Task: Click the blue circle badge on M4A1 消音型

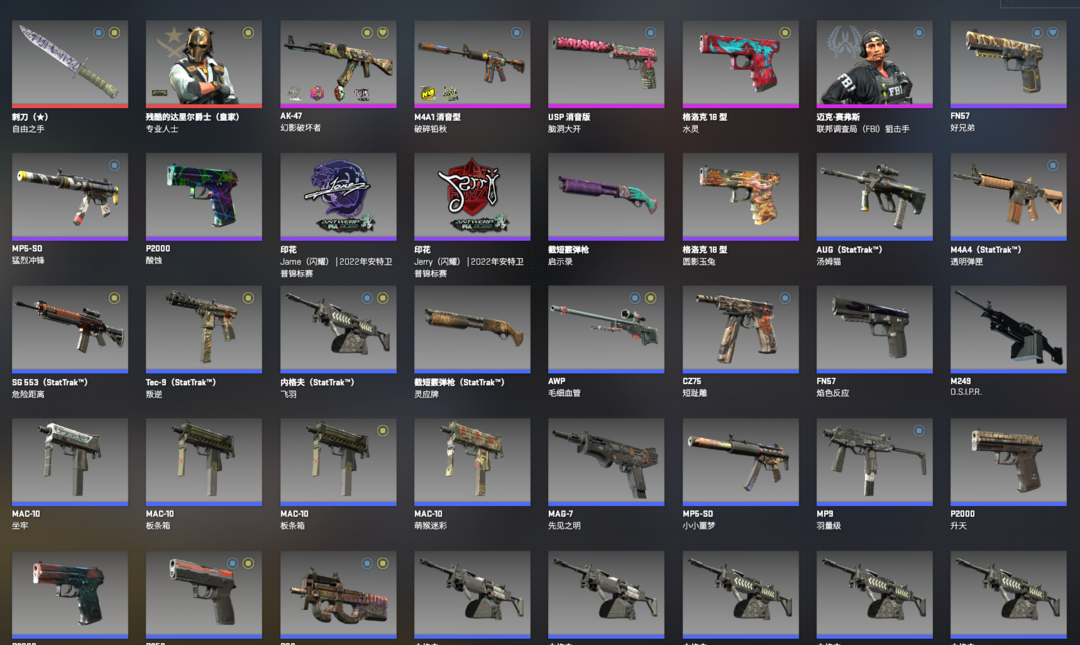Action: 517,32
